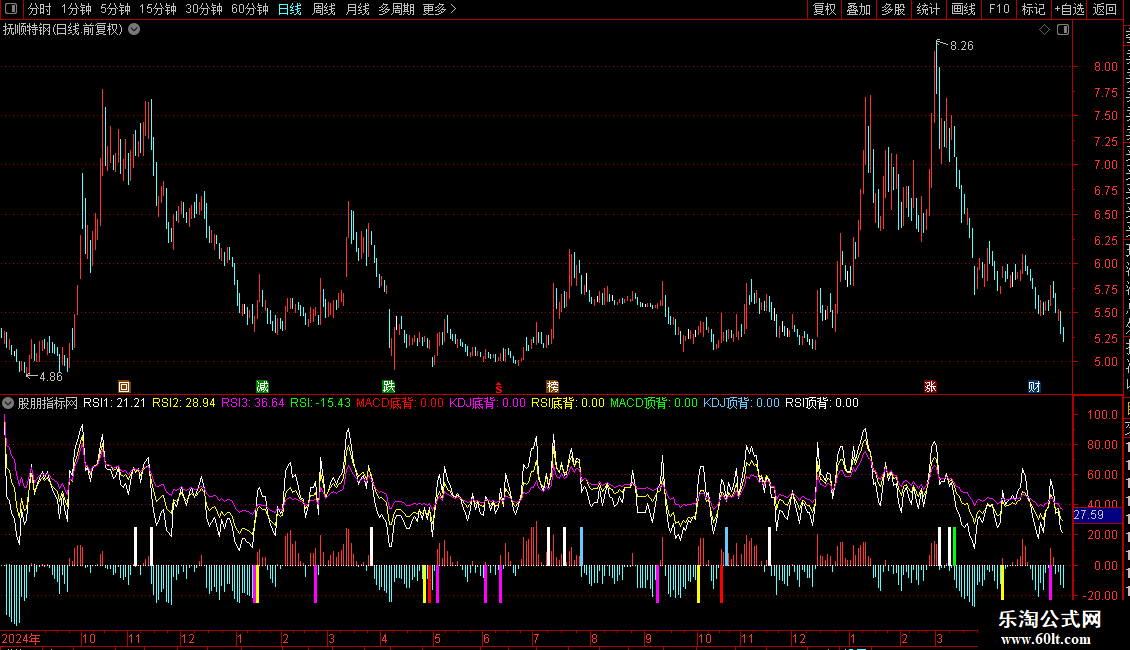
Task: Click the RSI顶背 indicator label
Action: (x=822, y=403)
